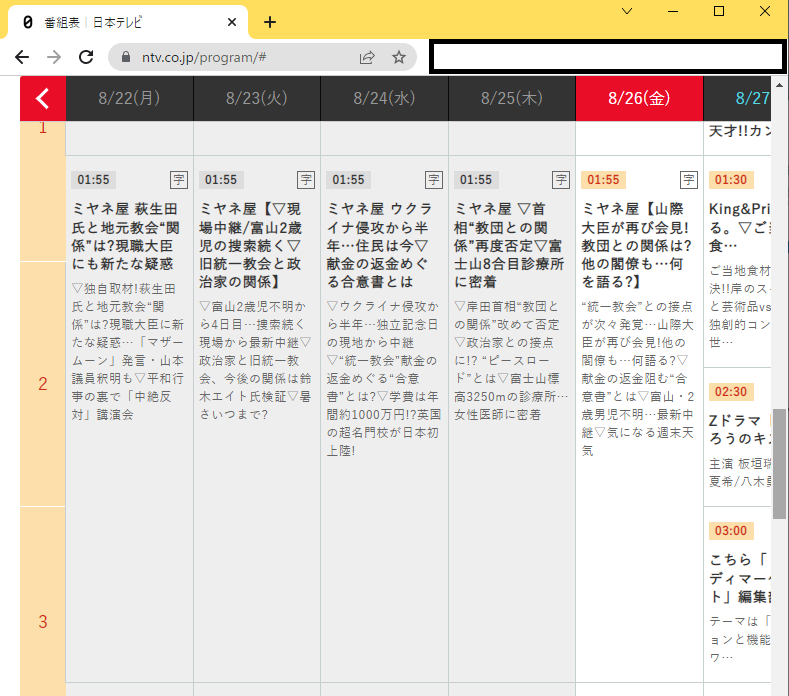Minimize the browser window
789x696 pixels.
click(x=673, y=11)
